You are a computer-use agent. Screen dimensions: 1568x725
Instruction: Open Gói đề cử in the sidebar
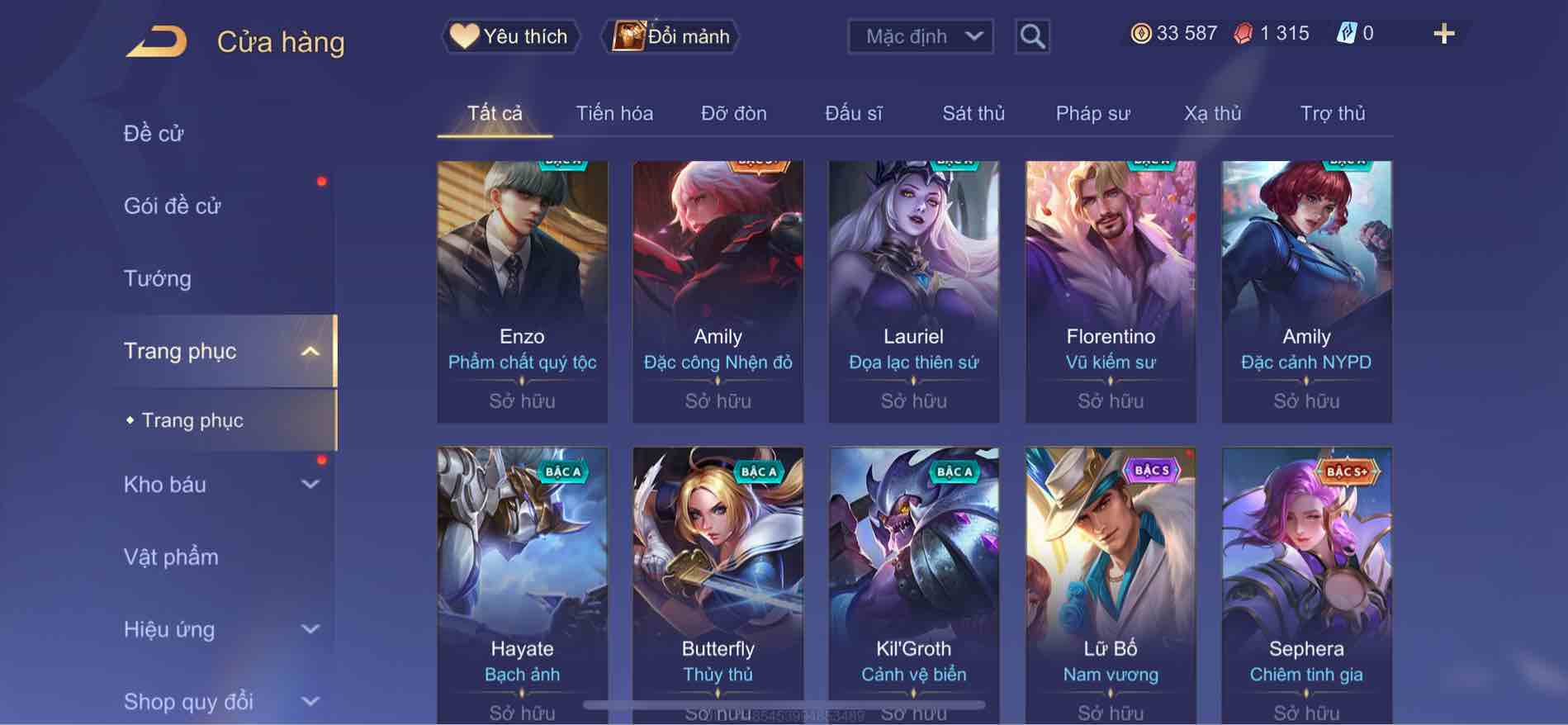(x=173, y=206)
